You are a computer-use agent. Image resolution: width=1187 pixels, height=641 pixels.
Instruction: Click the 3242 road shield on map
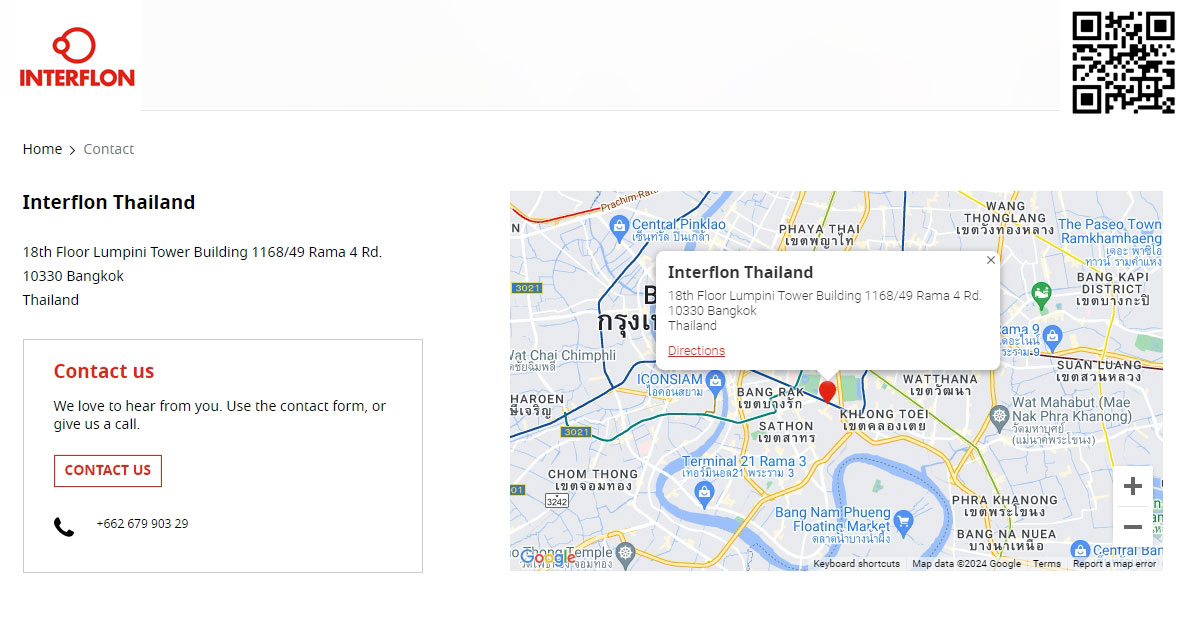click(x=556, y=501)
